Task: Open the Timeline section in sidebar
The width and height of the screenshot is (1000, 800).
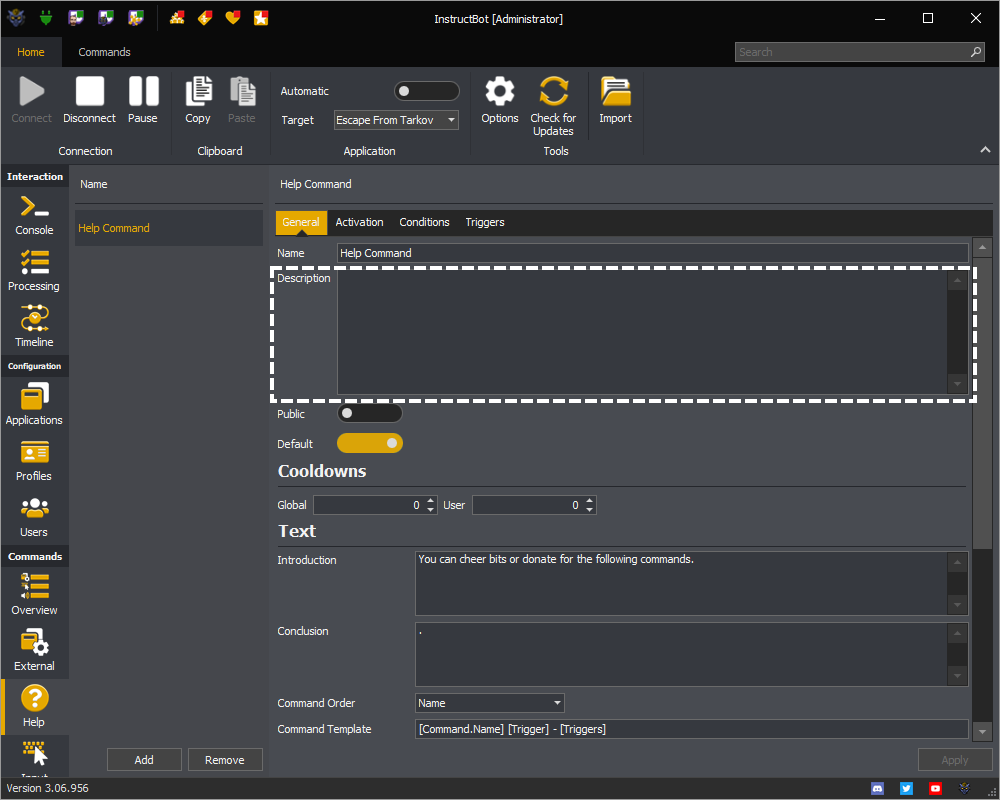Action: click(x=34, y=326)
